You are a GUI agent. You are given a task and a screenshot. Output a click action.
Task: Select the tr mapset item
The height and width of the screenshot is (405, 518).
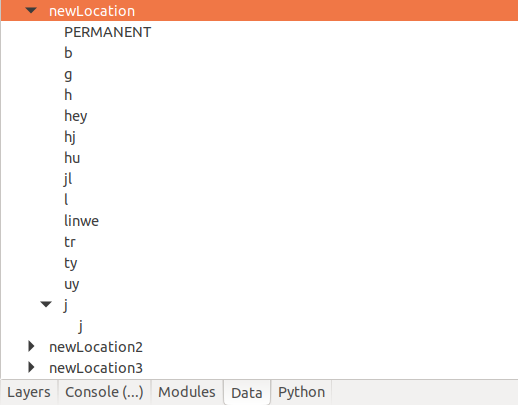pyautogui.click(x=70, y=242)
